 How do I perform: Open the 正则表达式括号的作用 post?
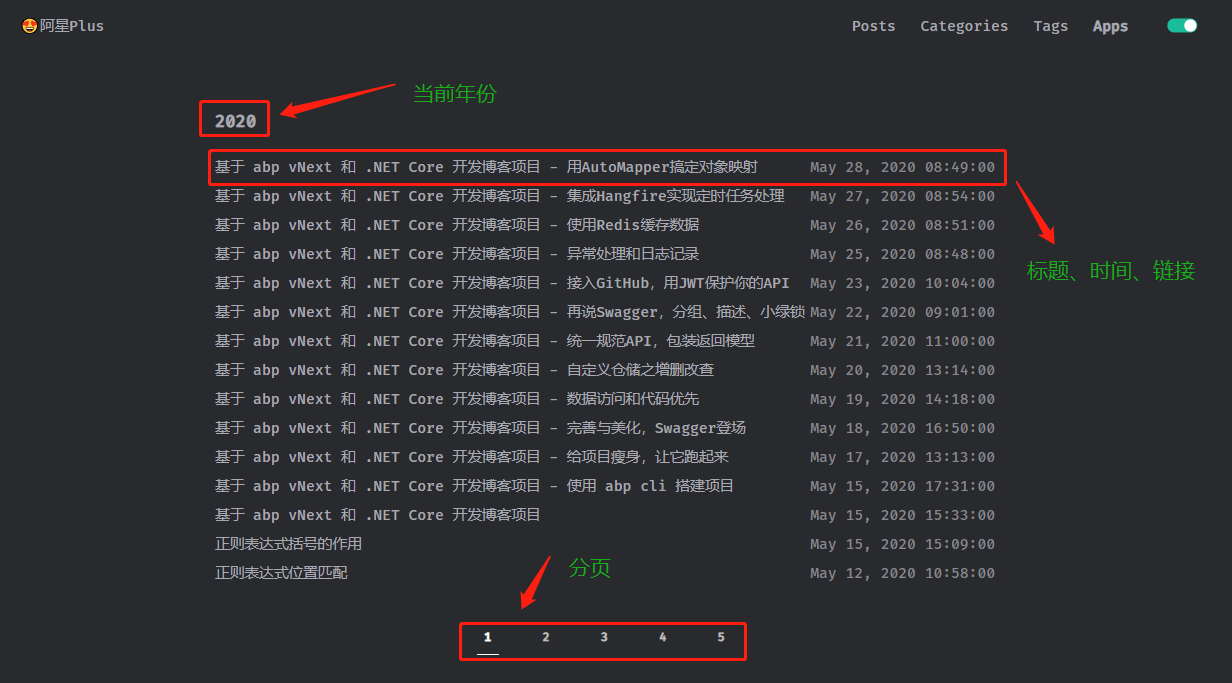[x=288, y=544]
